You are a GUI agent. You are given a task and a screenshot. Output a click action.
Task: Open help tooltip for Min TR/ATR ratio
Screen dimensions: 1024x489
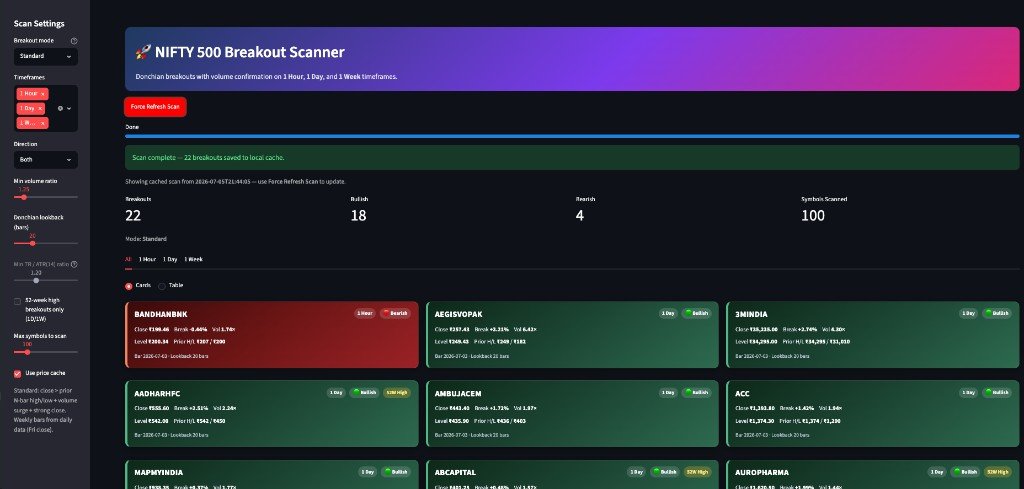point(74,264)
